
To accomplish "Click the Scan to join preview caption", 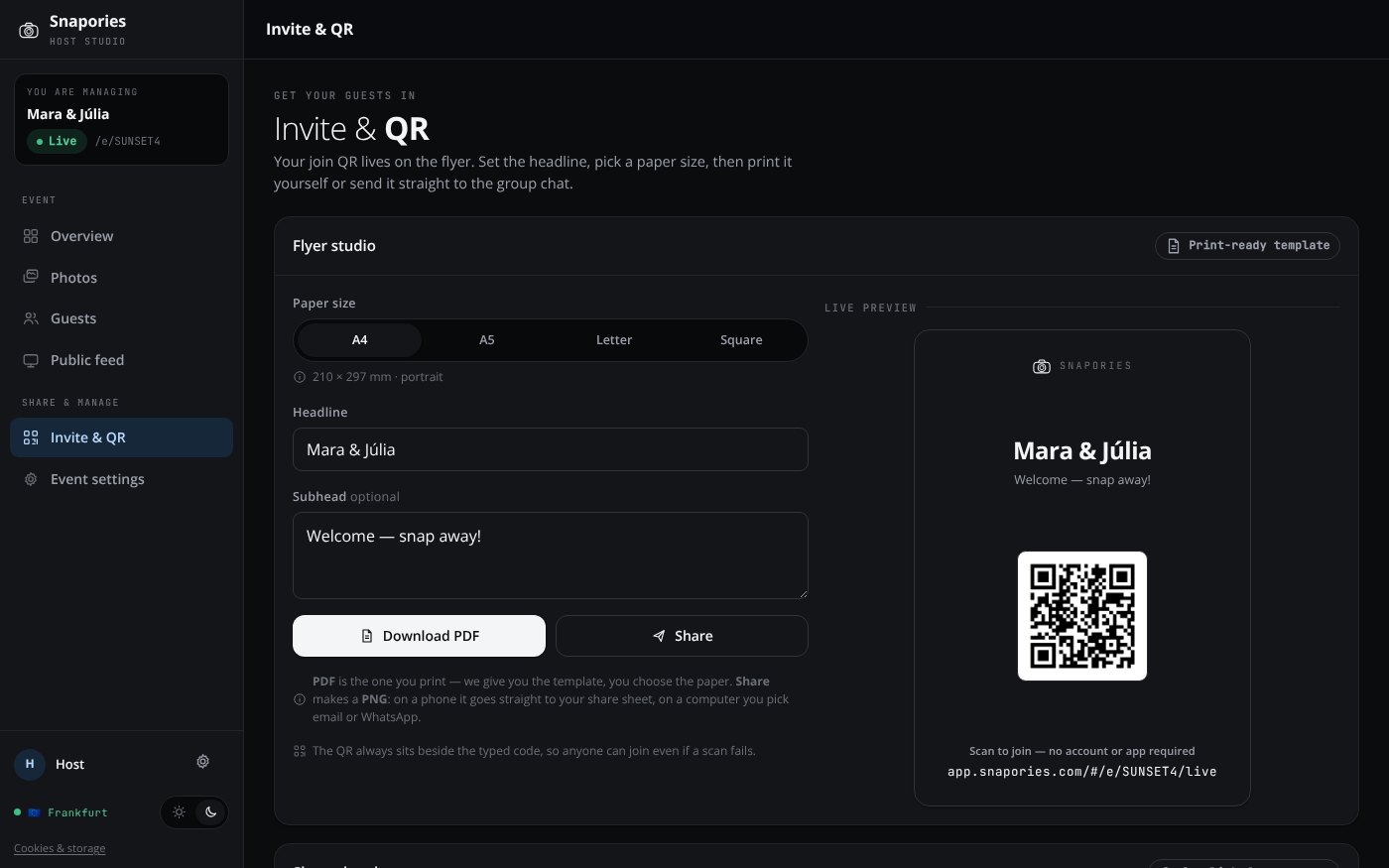I will (x=1082, y=751).
